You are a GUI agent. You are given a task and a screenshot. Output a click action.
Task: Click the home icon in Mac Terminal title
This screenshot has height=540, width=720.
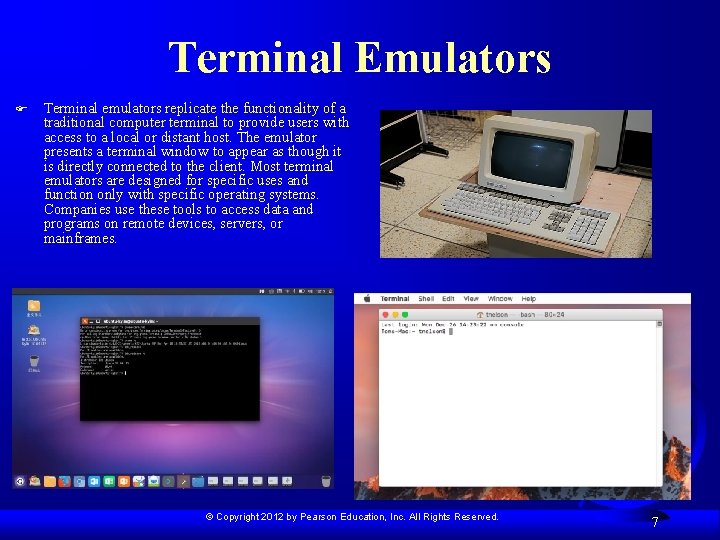tap(480, 315)
